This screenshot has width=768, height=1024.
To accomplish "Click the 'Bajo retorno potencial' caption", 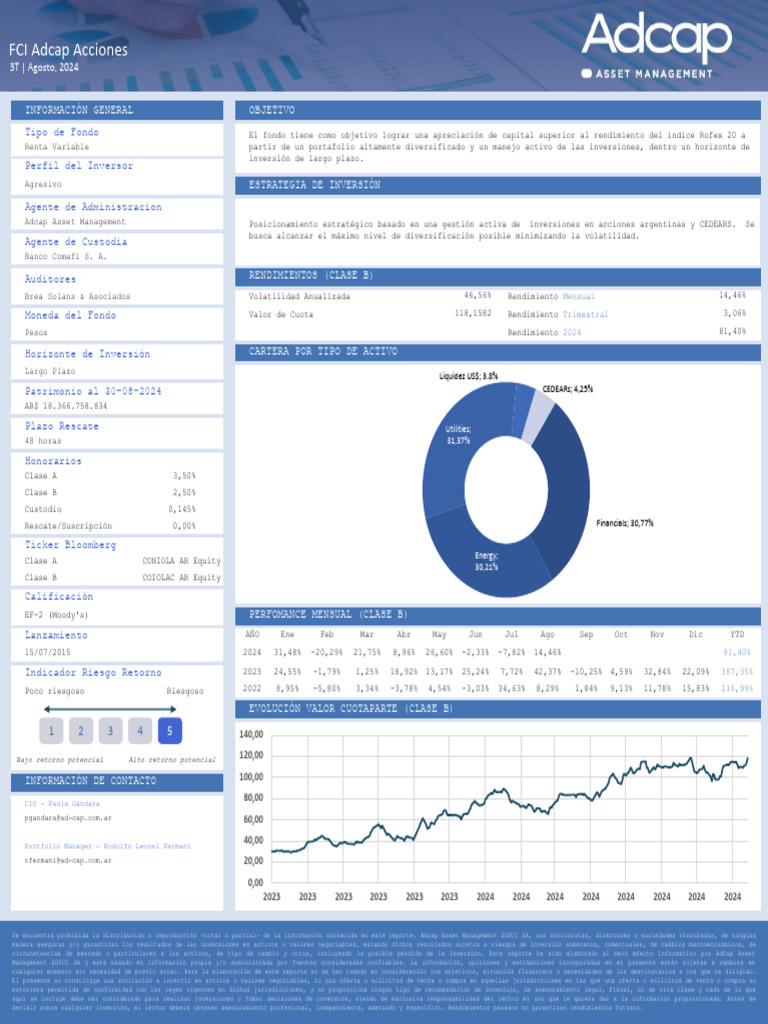I will [x=59, y=760].
